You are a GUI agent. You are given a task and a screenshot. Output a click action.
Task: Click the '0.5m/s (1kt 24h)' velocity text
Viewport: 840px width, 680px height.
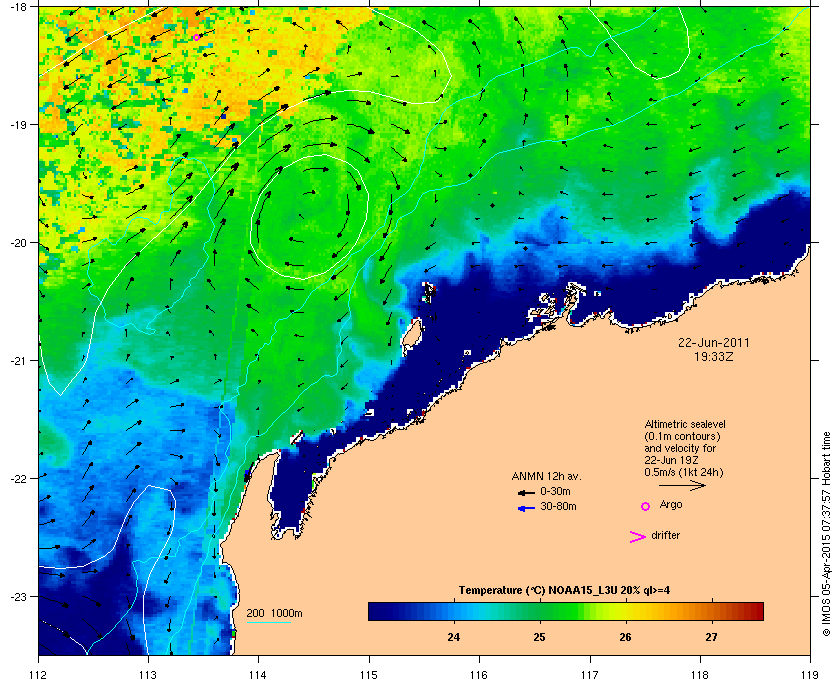684,473
